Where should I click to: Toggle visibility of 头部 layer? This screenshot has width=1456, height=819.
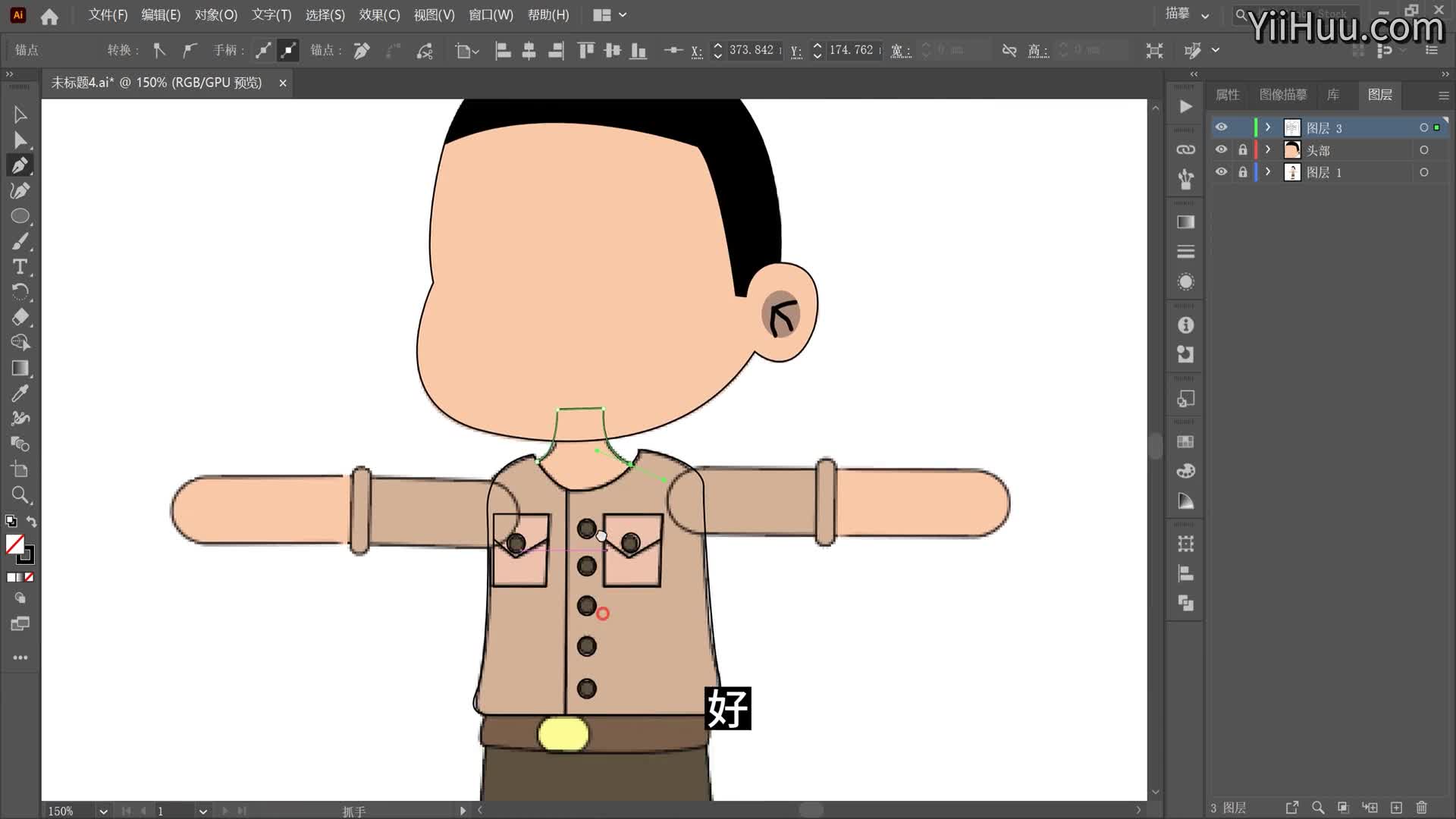point(1221,149)
